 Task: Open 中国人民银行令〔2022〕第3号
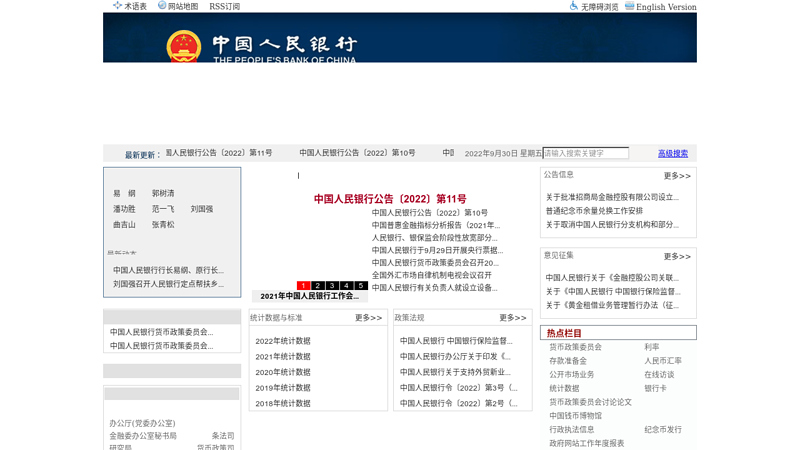(x=458, y=388)
